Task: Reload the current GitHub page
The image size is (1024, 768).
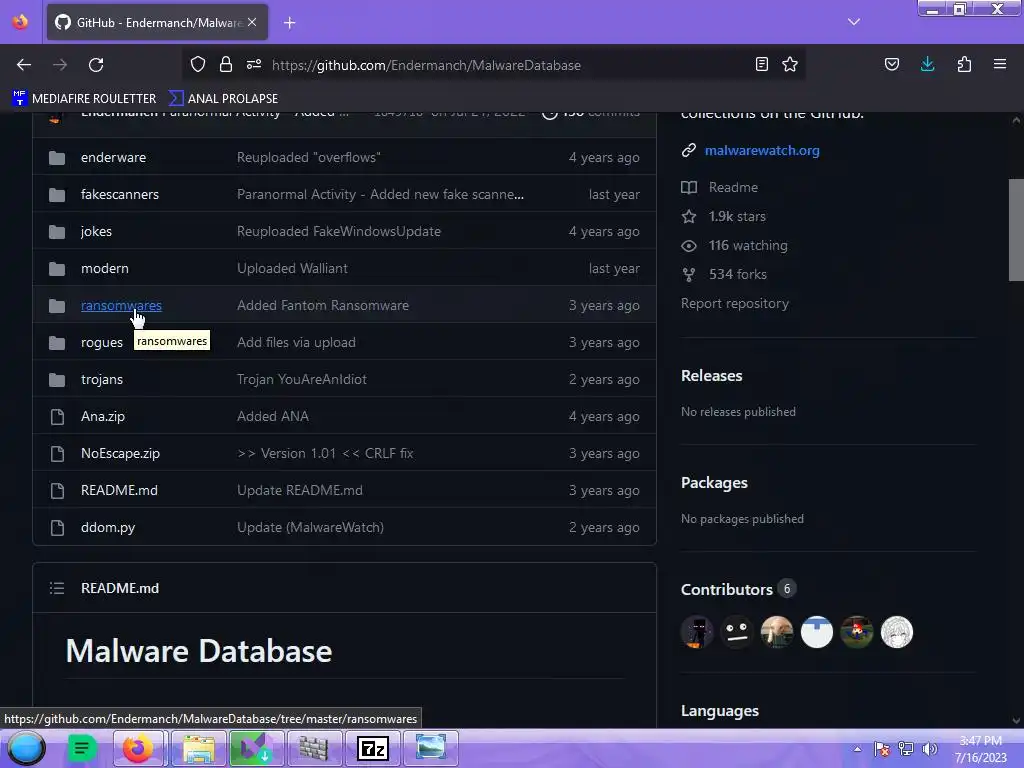Action: click(x=96, y=65)
